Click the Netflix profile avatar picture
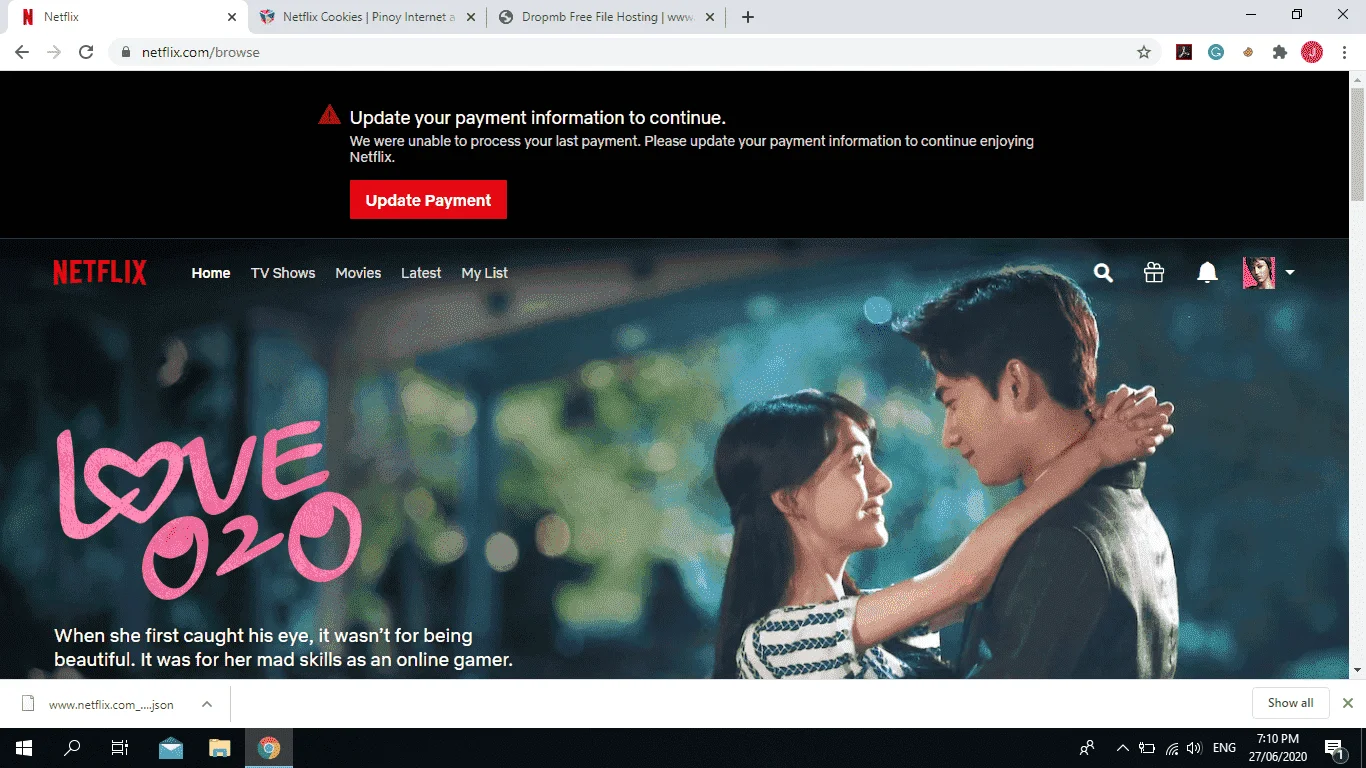The image size is (1366, 768). [1259, 272]
